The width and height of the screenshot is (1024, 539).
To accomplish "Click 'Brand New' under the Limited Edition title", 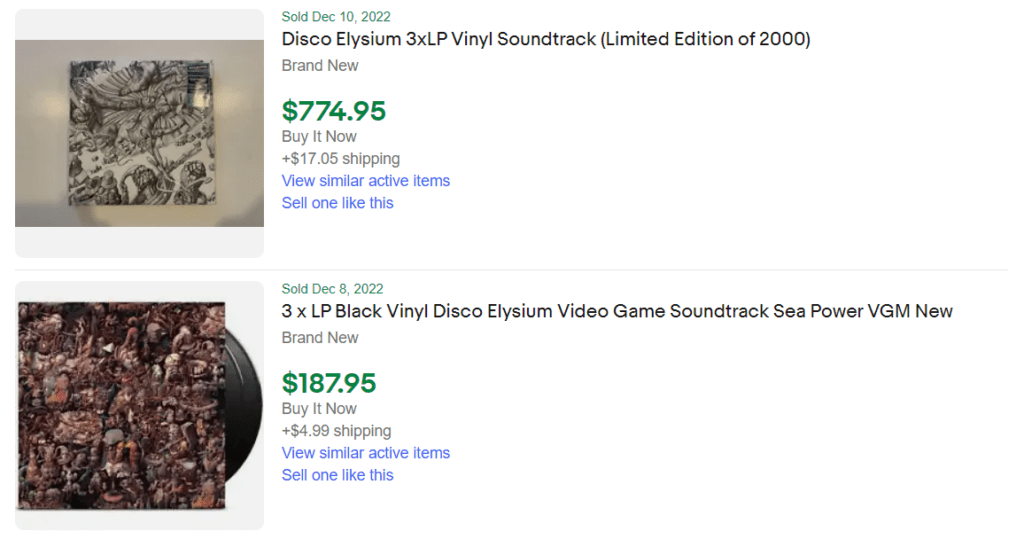I will [x=320, y=66].
